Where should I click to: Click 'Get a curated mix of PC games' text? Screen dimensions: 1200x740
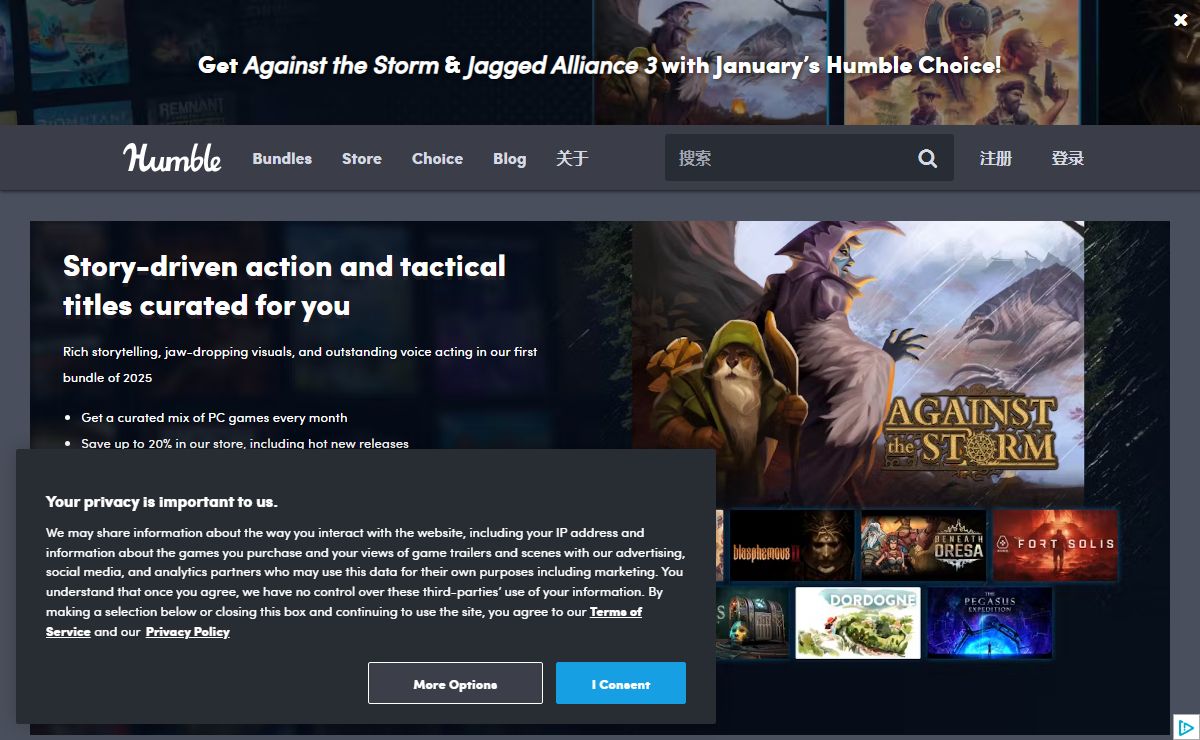214,417
